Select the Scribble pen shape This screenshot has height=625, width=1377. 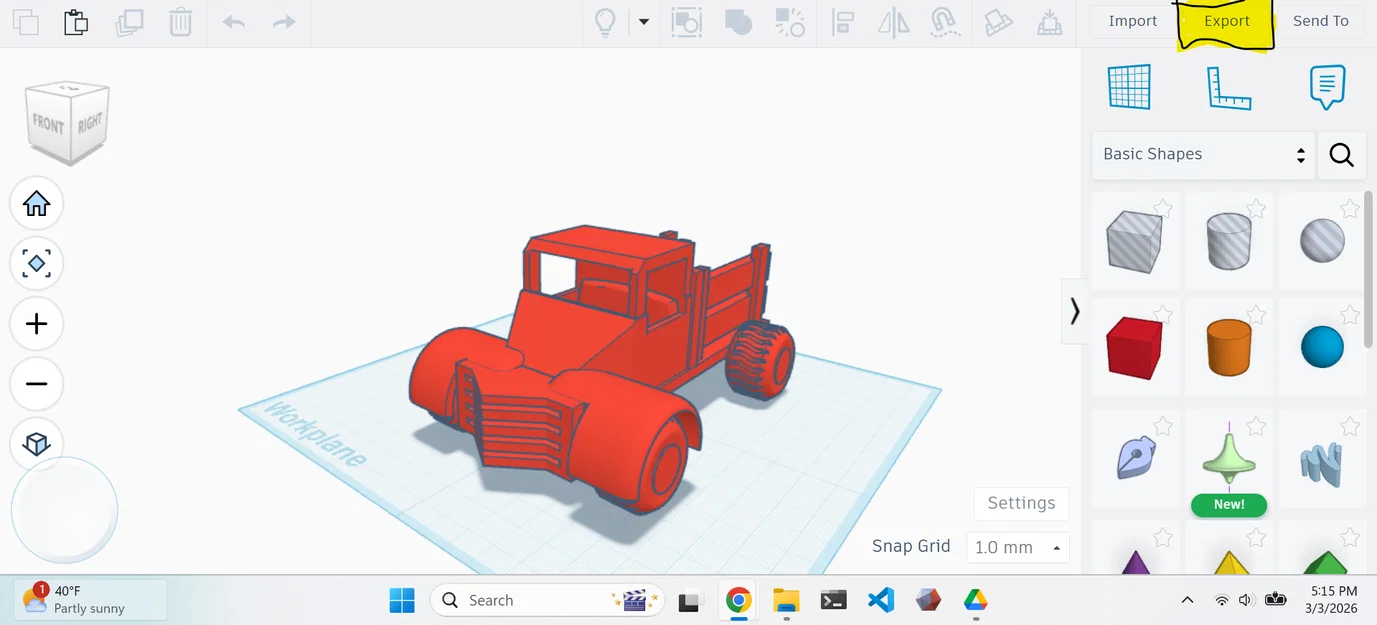(x=1136, y=457)
